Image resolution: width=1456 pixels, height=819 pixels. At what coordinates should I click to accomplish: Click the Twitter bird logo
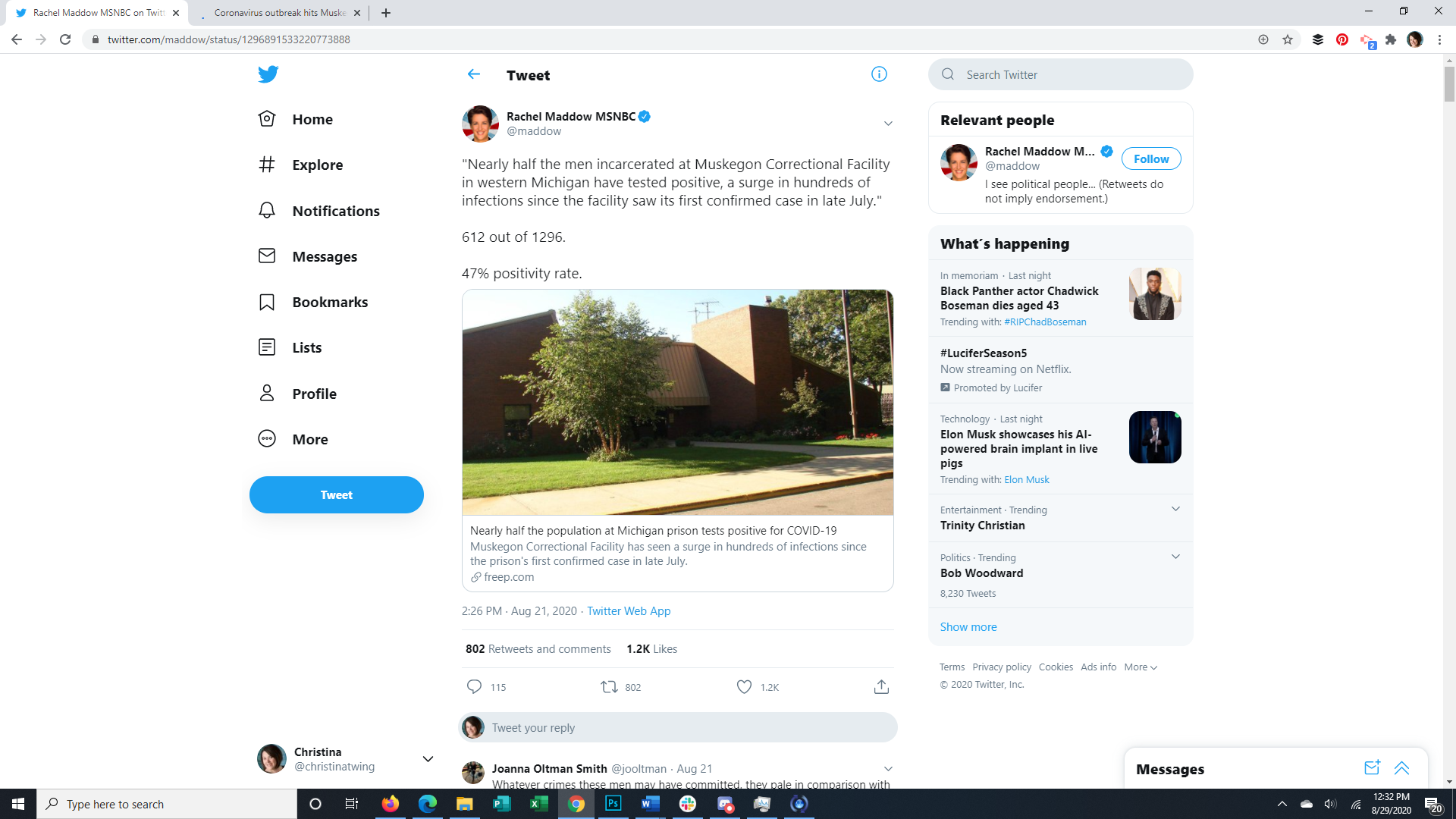[x=268, y=74]
